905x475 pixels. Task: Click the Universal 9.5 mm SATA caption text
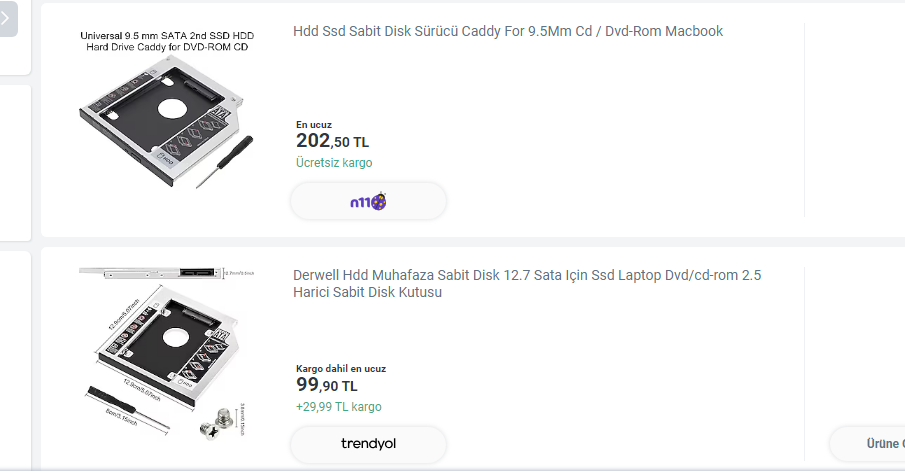coord(167,41)
